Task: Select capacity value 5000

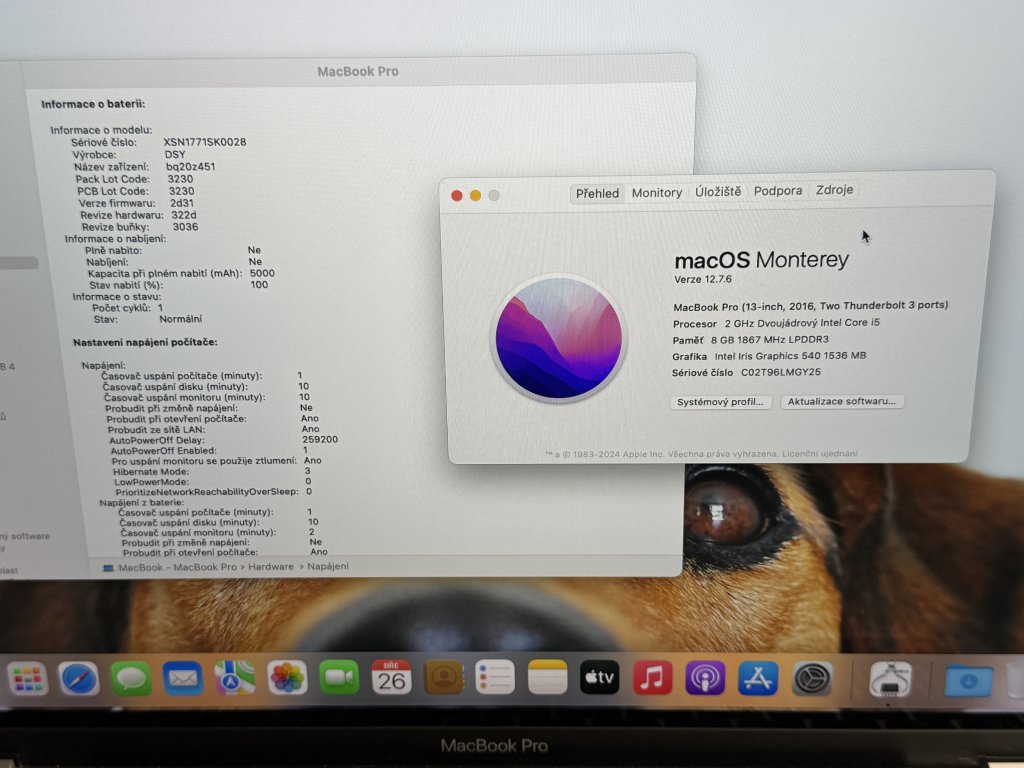Action: coord(262,273)
